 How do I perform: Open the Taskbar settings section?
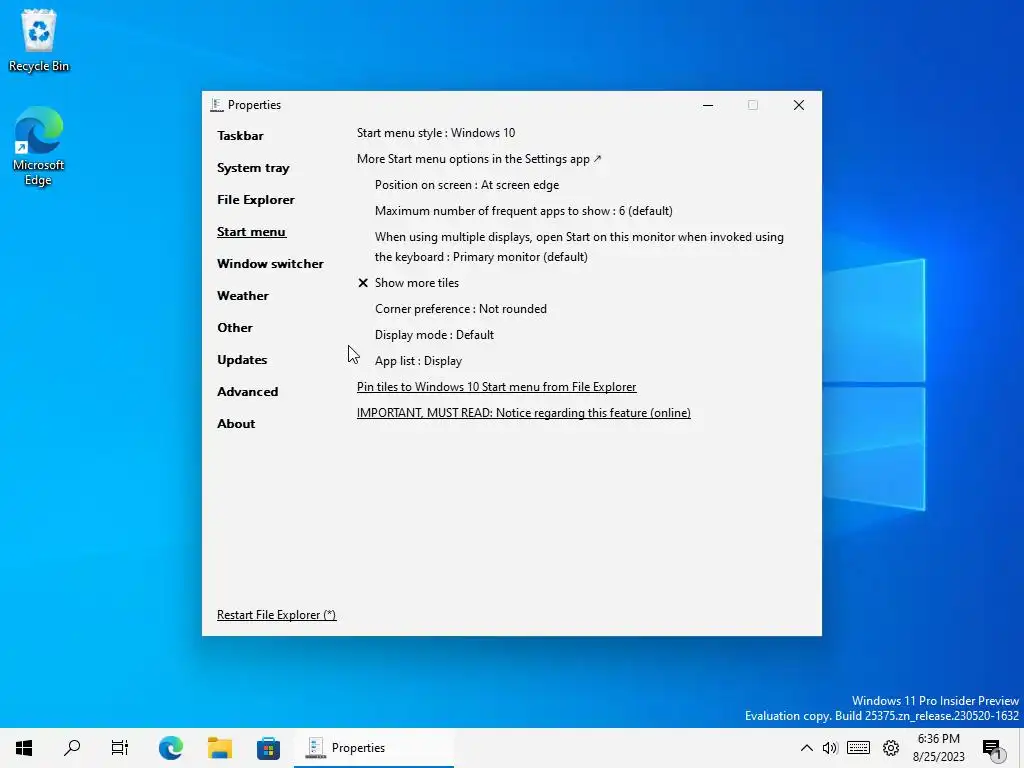coord(240,136)
